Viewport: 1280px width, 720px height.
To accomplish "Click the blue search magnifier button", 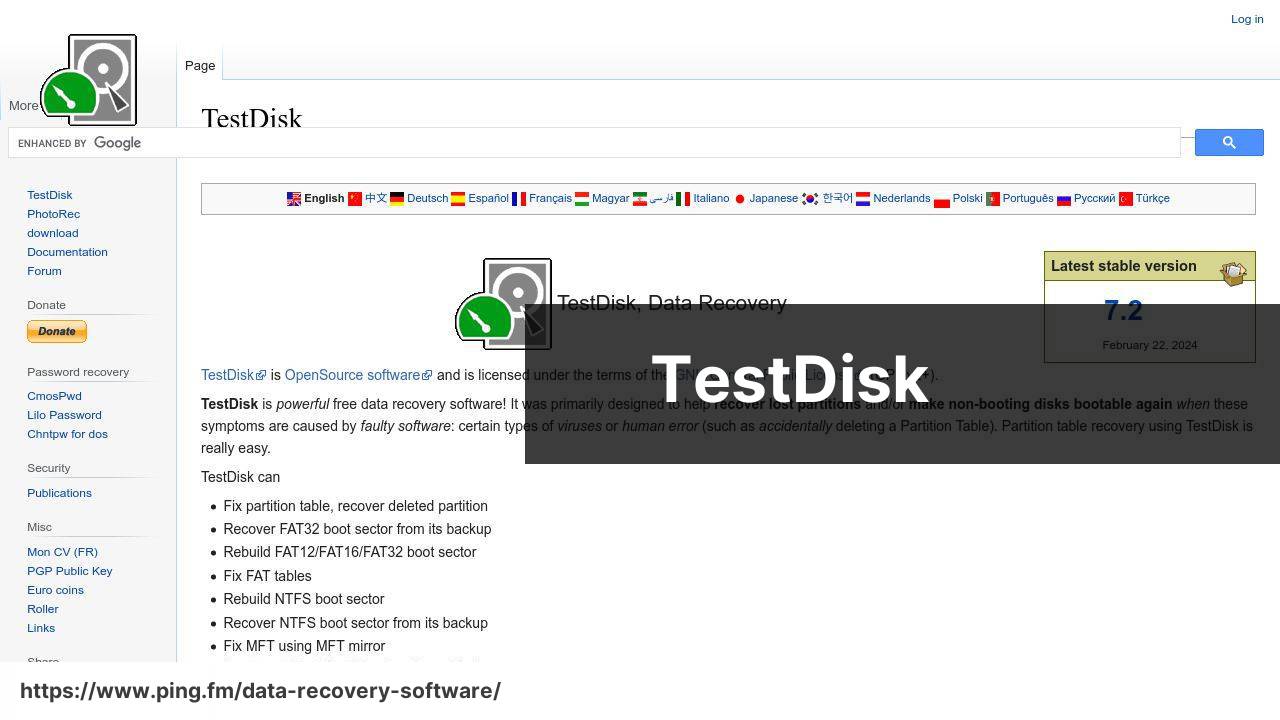I will tap(1229, 143).
